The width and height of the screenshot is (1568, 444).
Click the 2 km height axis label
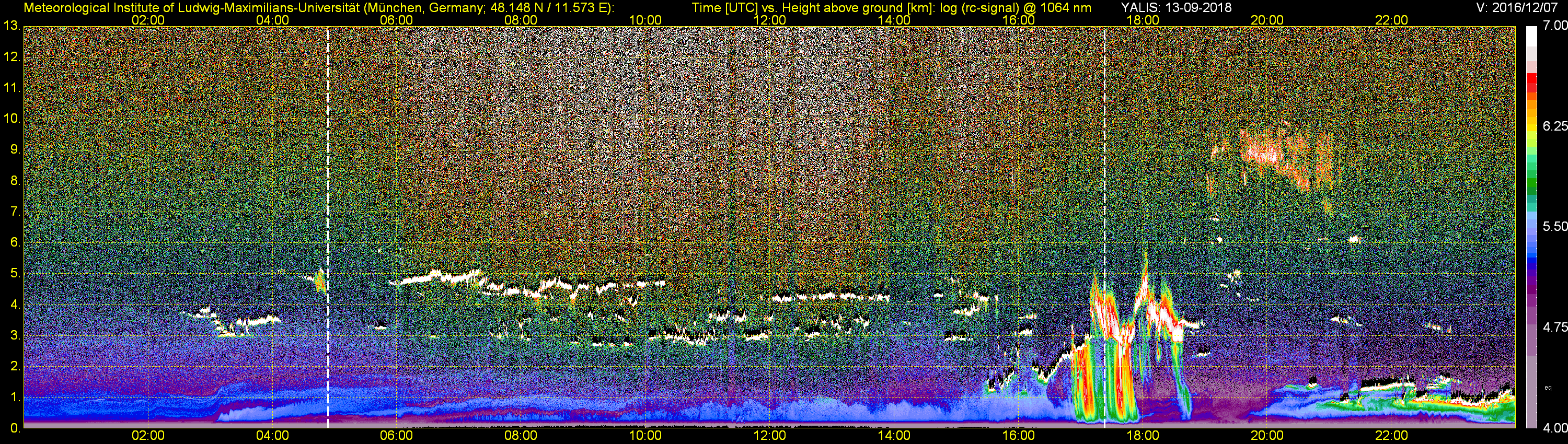coord(15,366)
